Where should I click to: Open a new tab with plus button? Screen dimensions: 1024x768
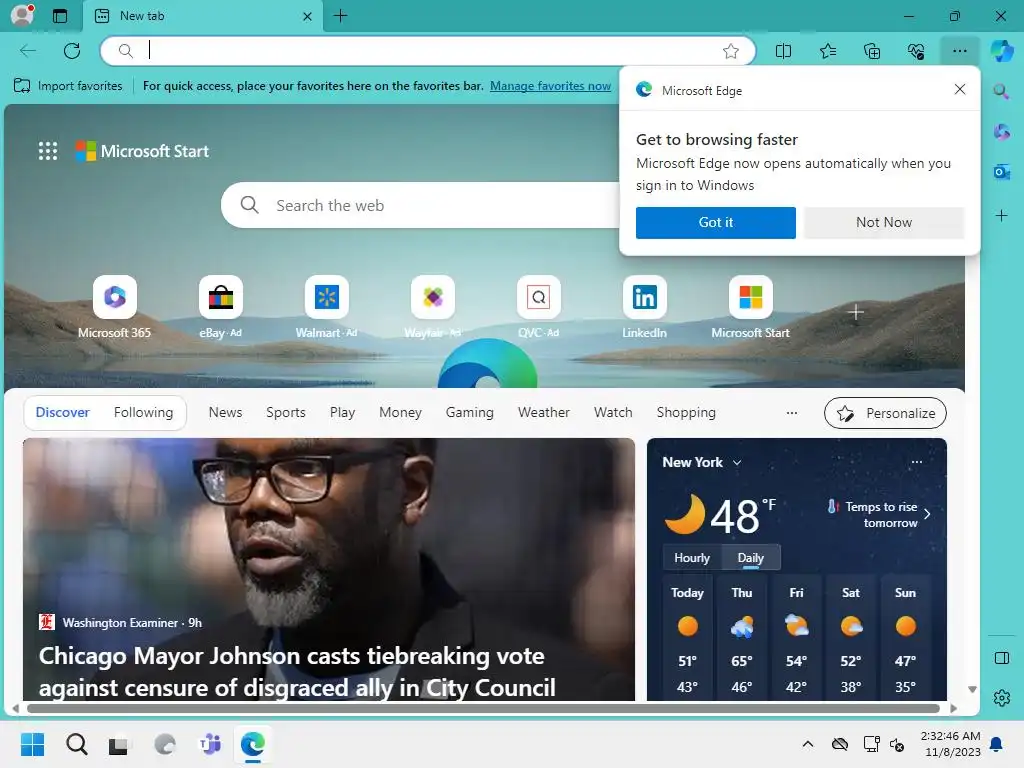click(x=340, y=16)
